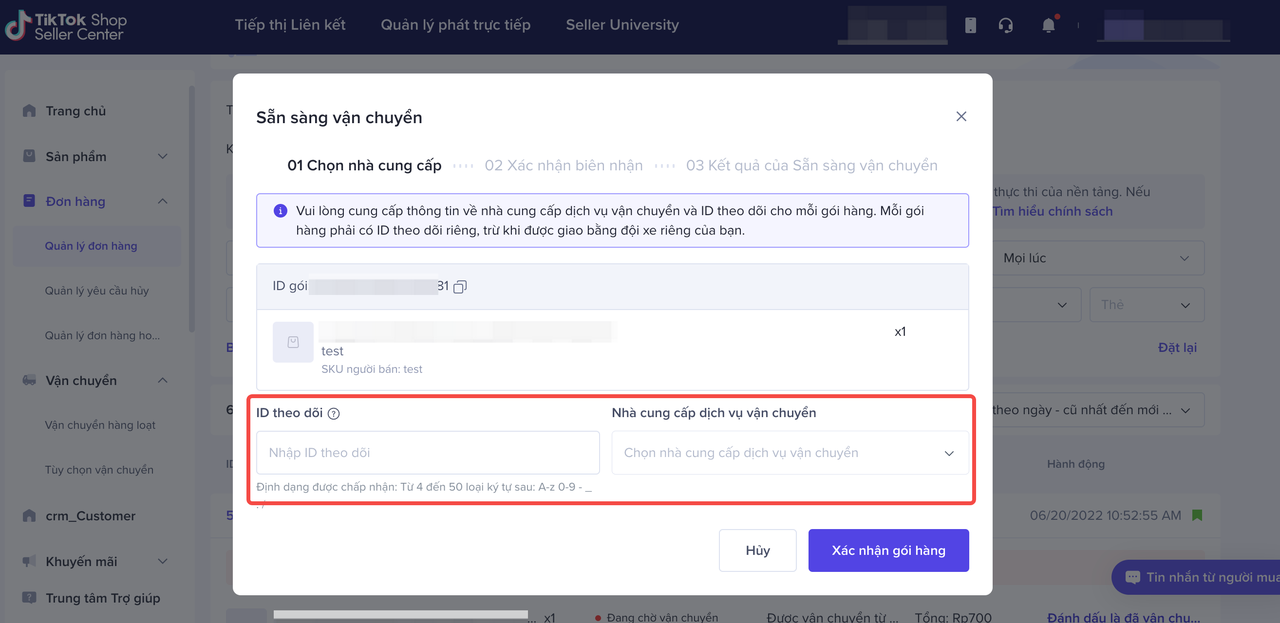Image resolution: width=1280 pixels, height=623 pixels.
Task: Click the Xác nhận gói hàng button
Action: (x=888, y=550)
